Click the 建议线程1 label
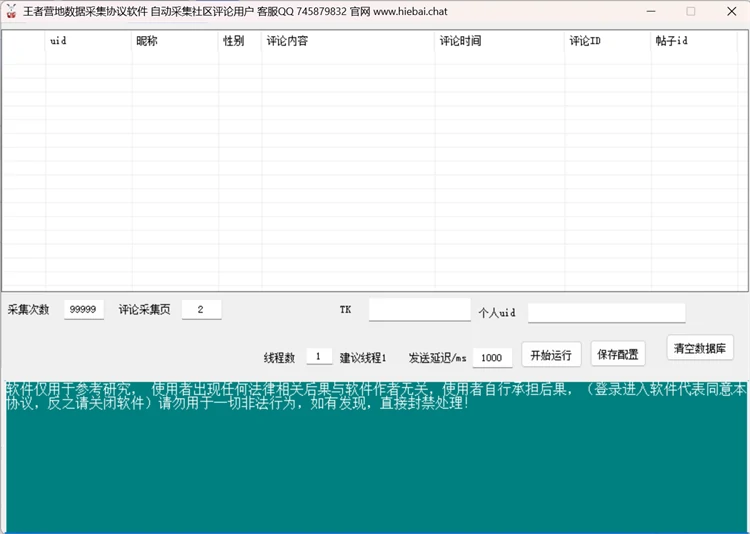The image size is (750, 534). [x=363, y=357]
